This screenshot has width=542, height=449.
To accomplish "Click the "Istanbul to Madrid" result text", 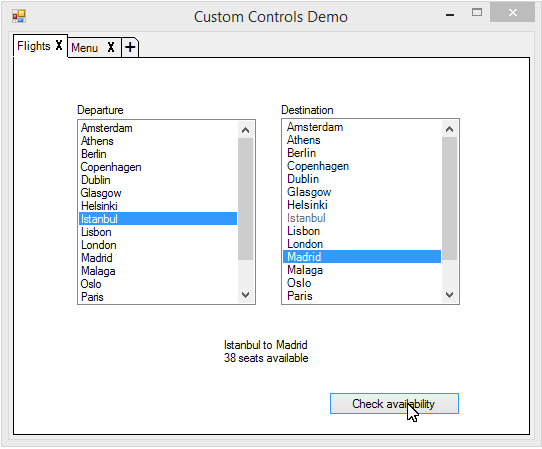I will coord(265,345).
